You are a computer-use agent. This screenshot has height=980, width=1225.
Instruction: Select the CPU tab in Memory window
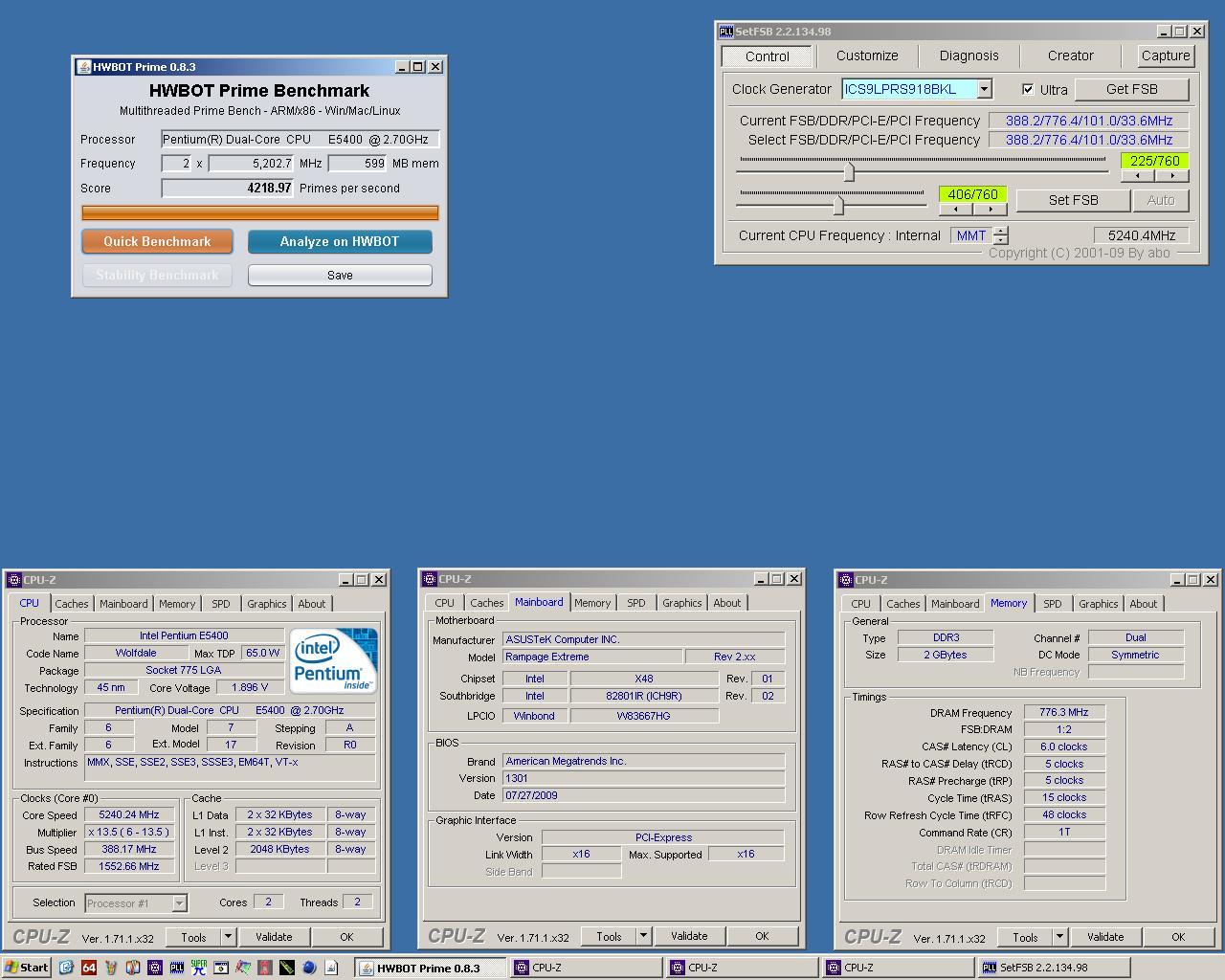[860, 604]
